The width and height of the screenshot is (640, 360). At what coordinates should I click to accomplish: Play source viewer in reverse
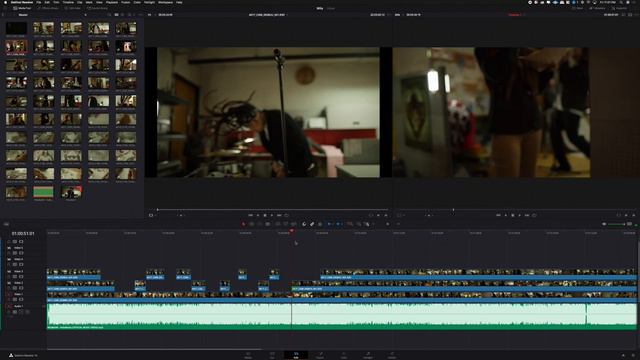[258, 215]
